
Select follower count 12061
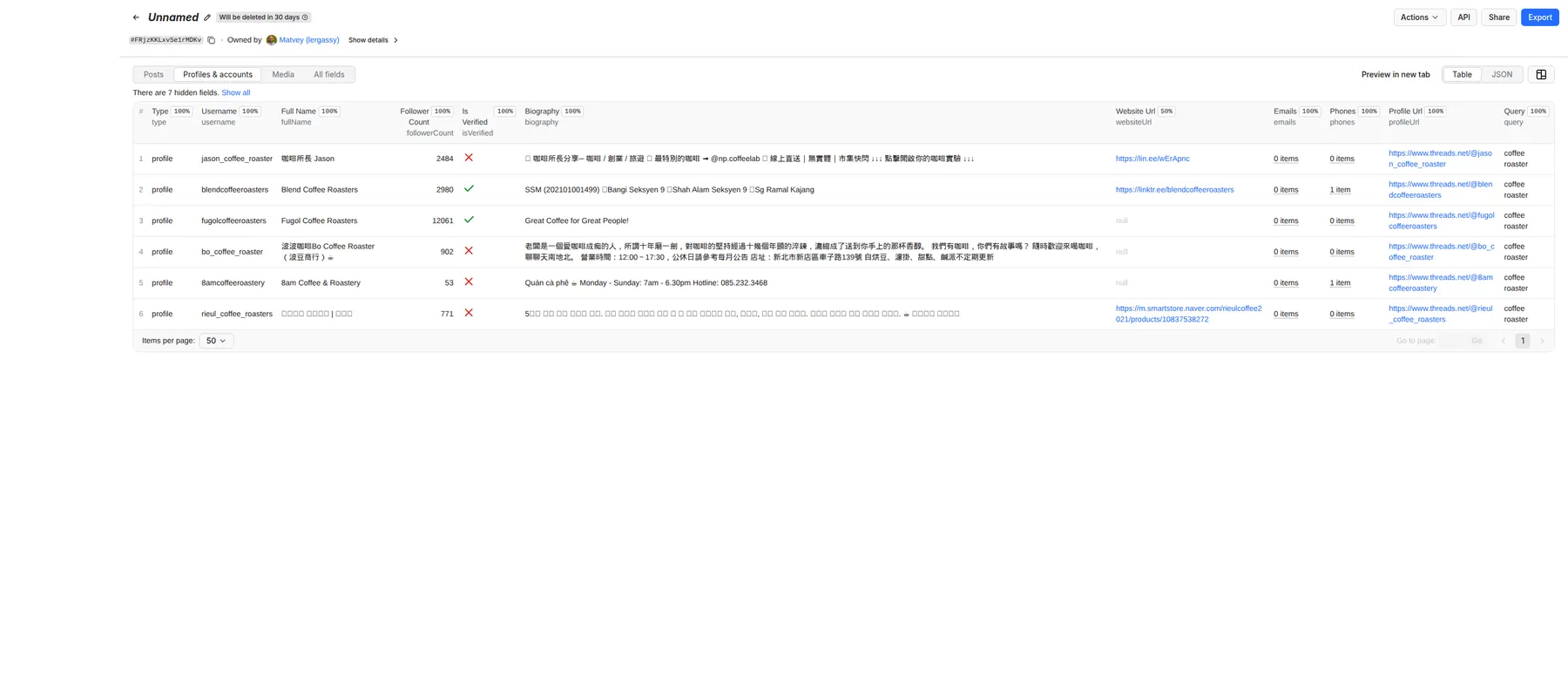(443, 221)
